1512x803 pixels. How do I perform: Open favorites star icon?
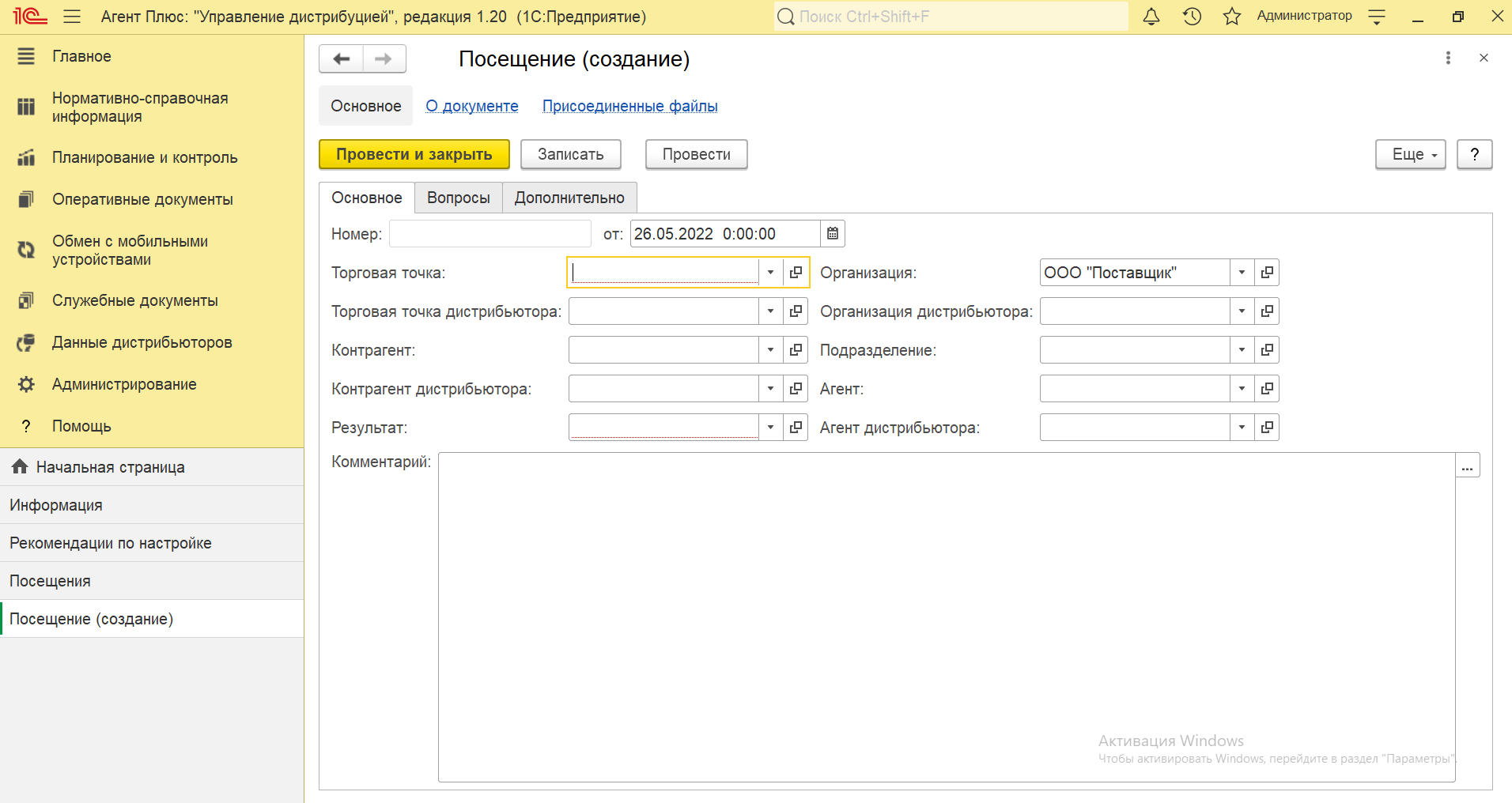tap(1232, 17)
